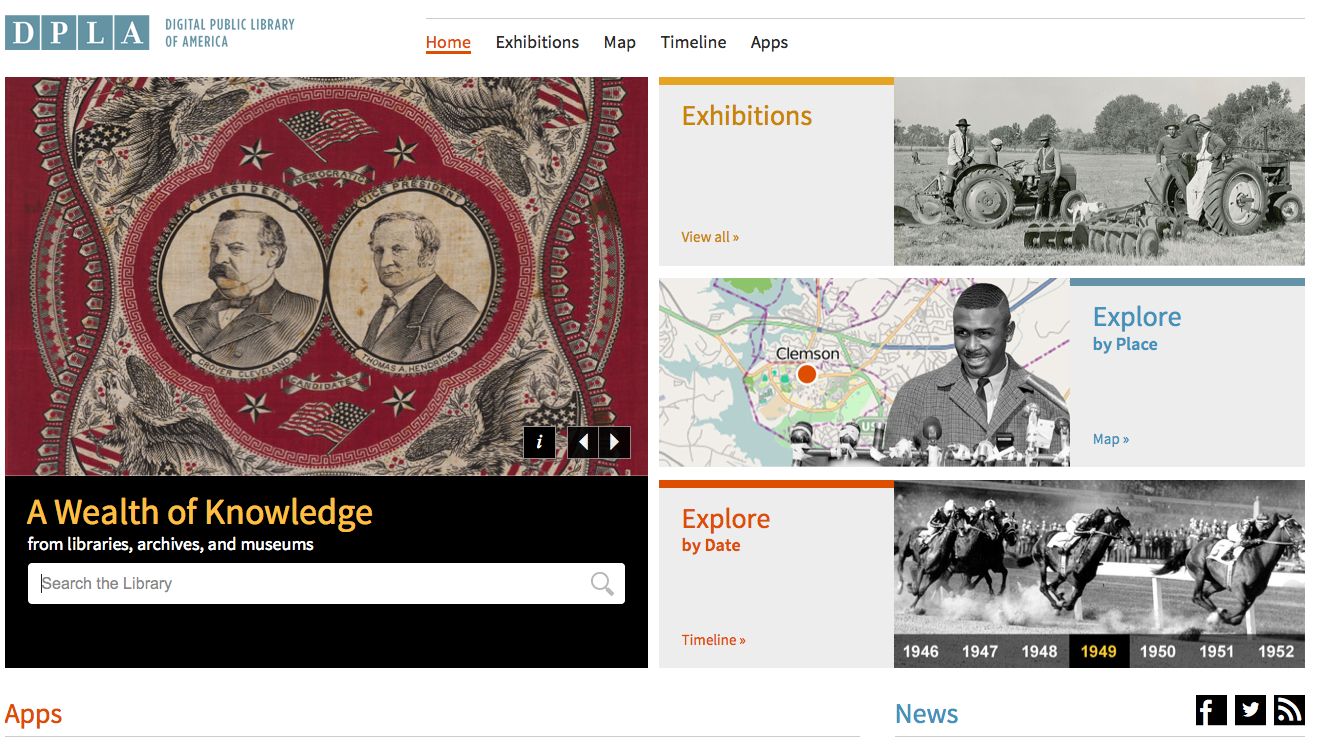Click the View all exhibitions link
This screenshot has height=743, width=1335.
[x=710, y=237]
